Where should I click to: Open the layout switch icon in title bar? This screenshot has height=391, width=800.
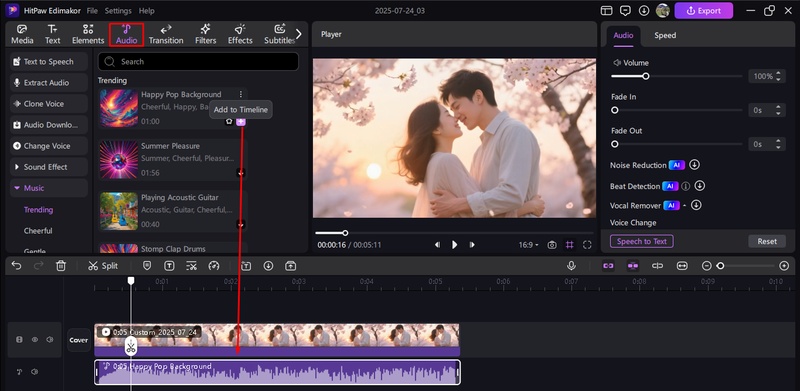point(607,11)
